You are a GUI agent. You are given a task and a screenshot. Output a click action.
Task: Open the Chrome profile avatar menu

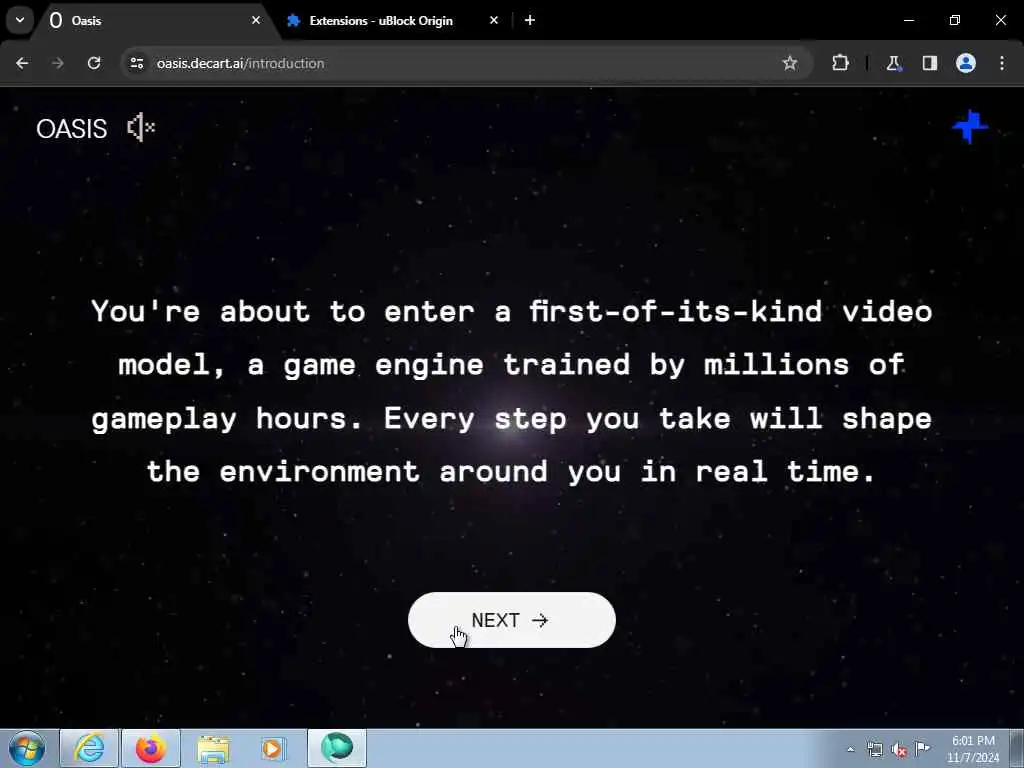[966, 63]
